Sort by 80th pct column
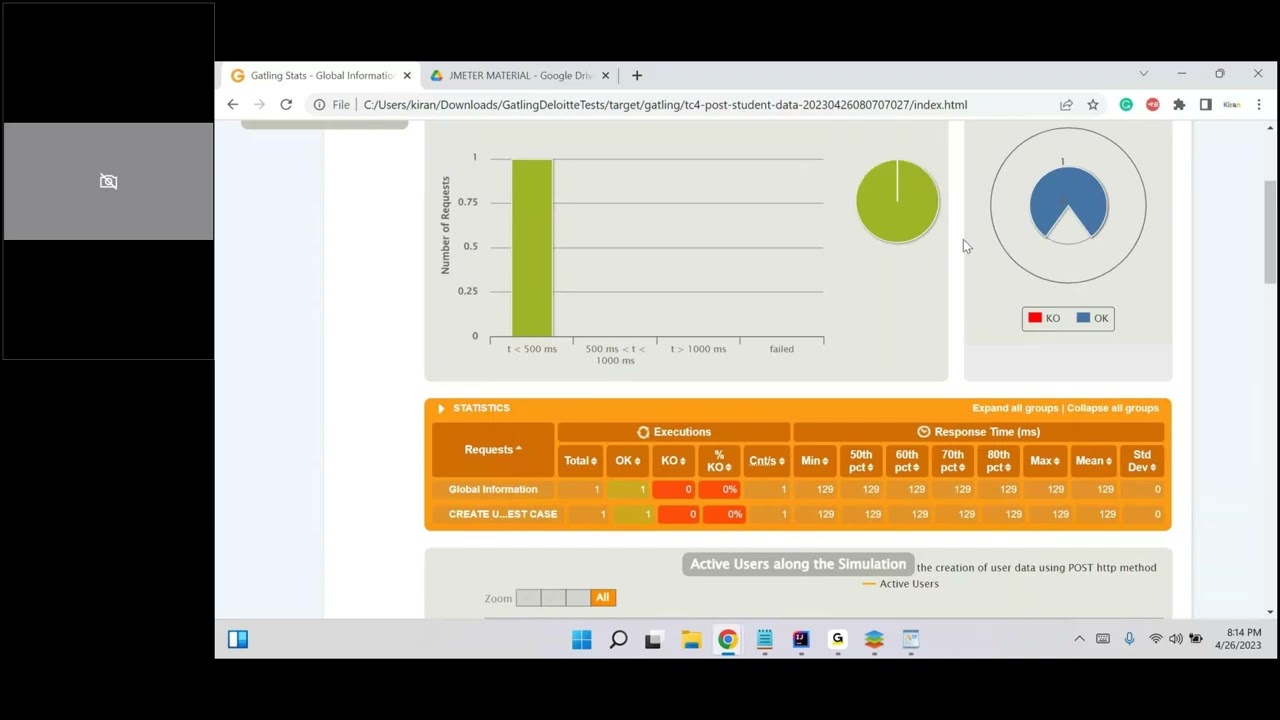The width and height of the screenshot is (1280, 720). pyautogui.click(x=999, y=461)
